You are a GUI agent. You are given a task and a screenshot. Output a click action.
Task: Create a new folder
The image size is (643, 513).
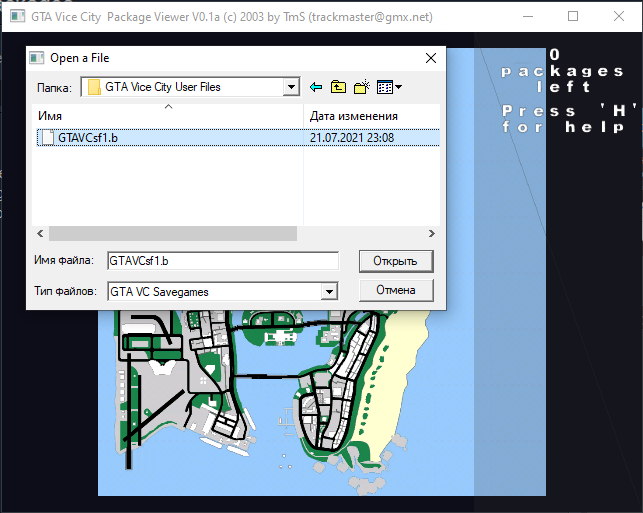(362, 87)
